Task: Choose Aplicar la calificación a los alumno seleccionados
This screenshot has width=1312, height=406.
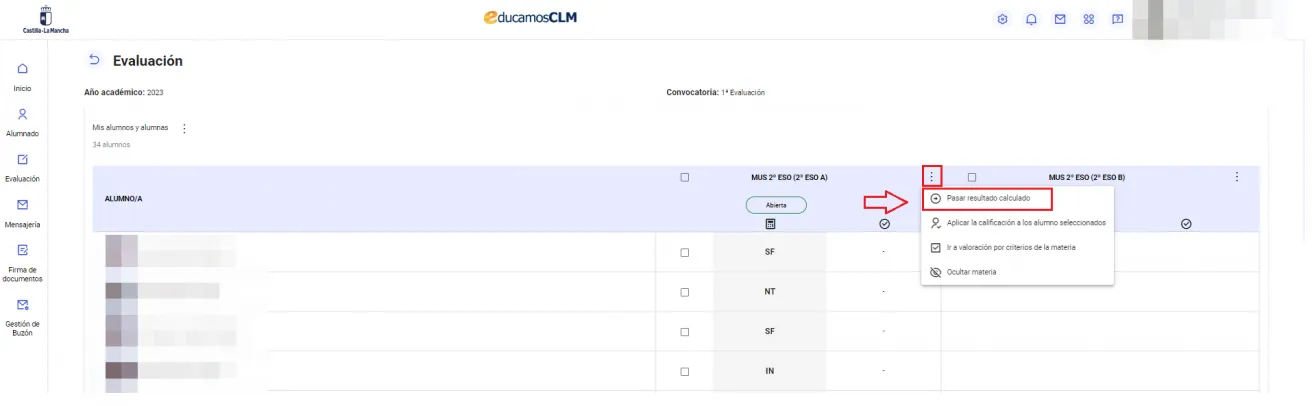Action: tap(1017, 222)
